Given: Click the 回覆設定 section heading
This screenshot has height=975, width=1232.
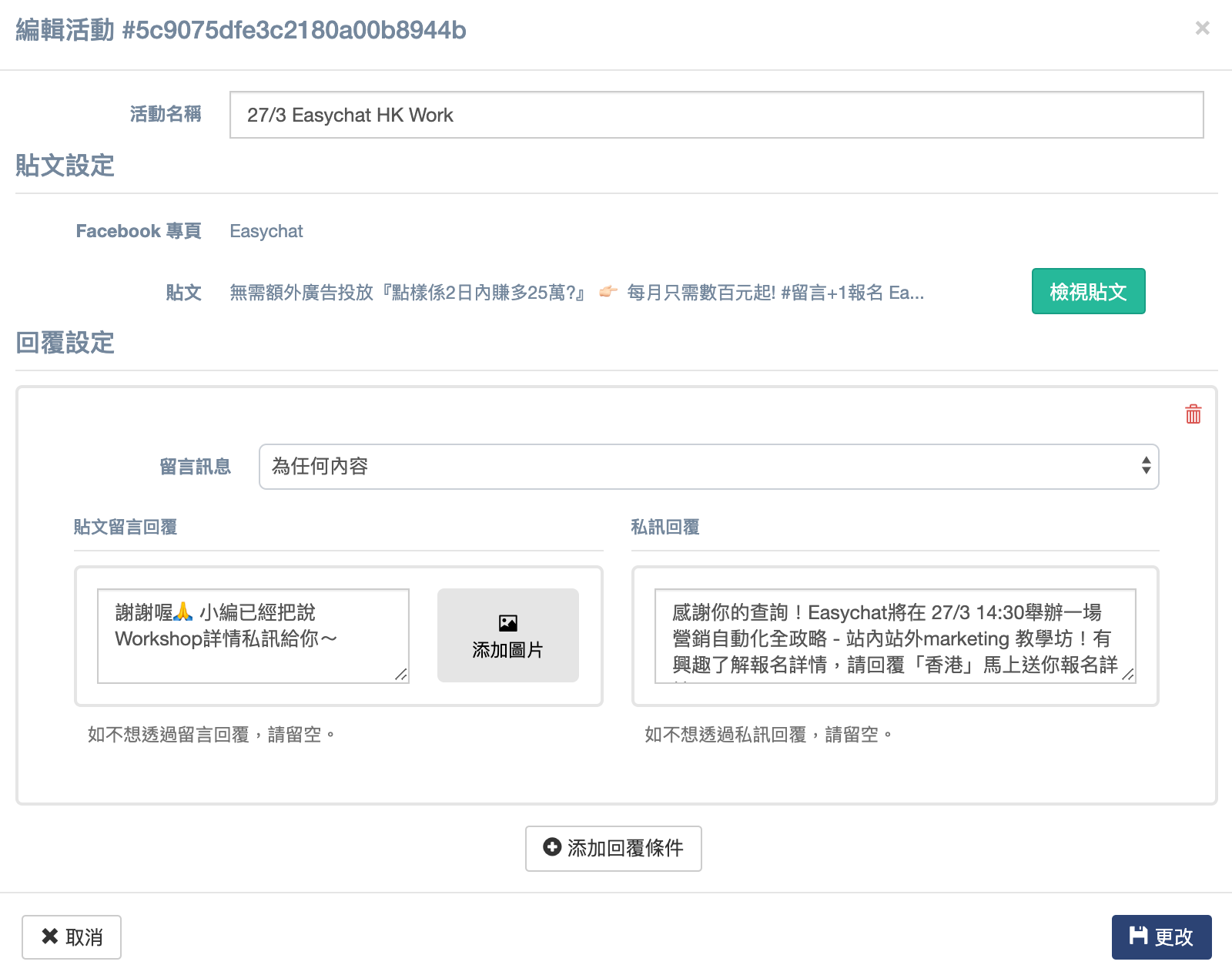Looking at the screenshot, I should point(65,343).
